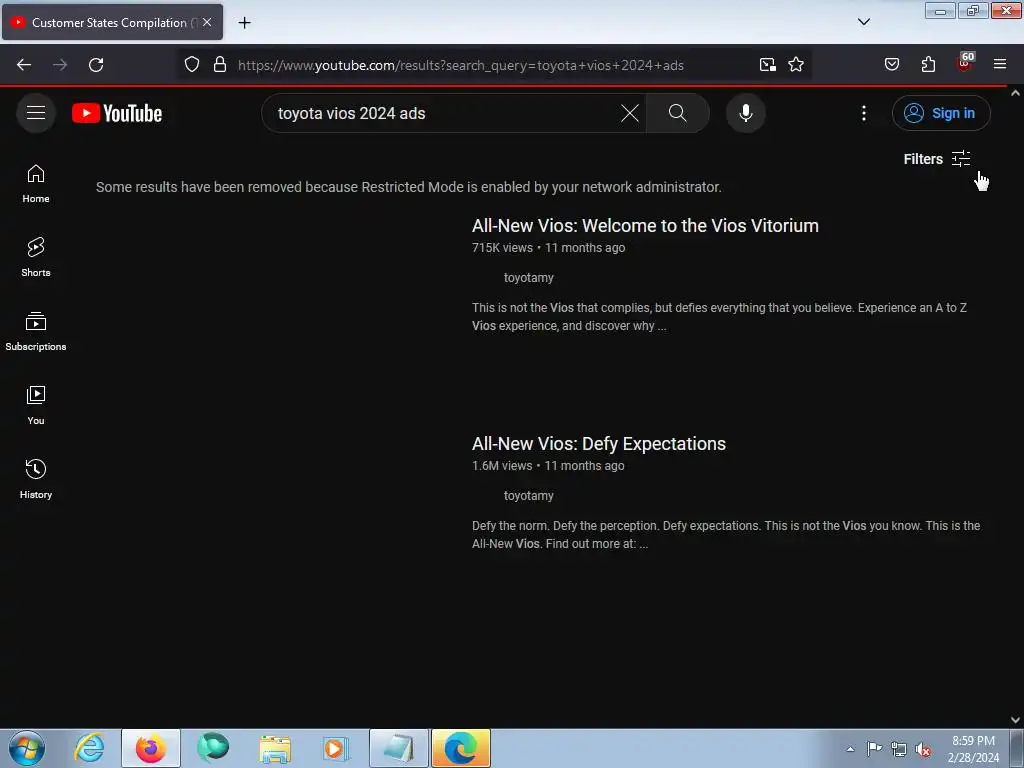
Task: List all tabs dropdown chevron
Action: 863,22
